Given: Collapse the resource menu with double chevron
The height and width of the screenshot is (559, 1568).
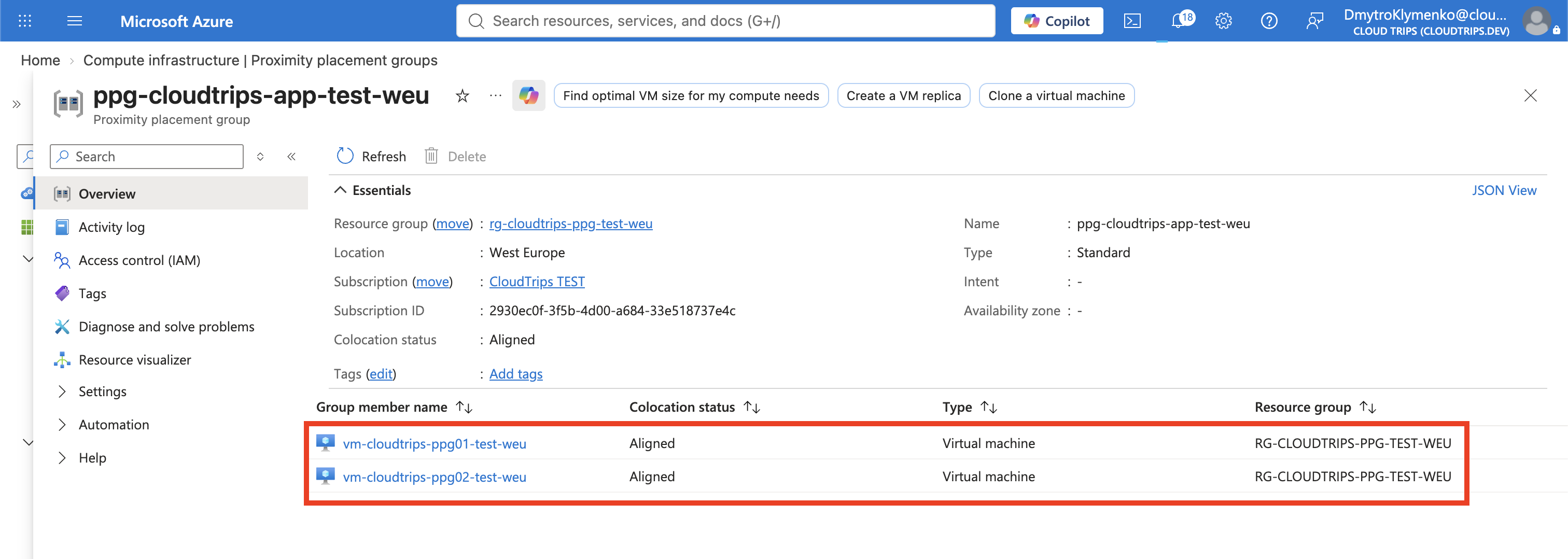Looking at the screenshot, I should pyautogui.click(x=291, y=157).
